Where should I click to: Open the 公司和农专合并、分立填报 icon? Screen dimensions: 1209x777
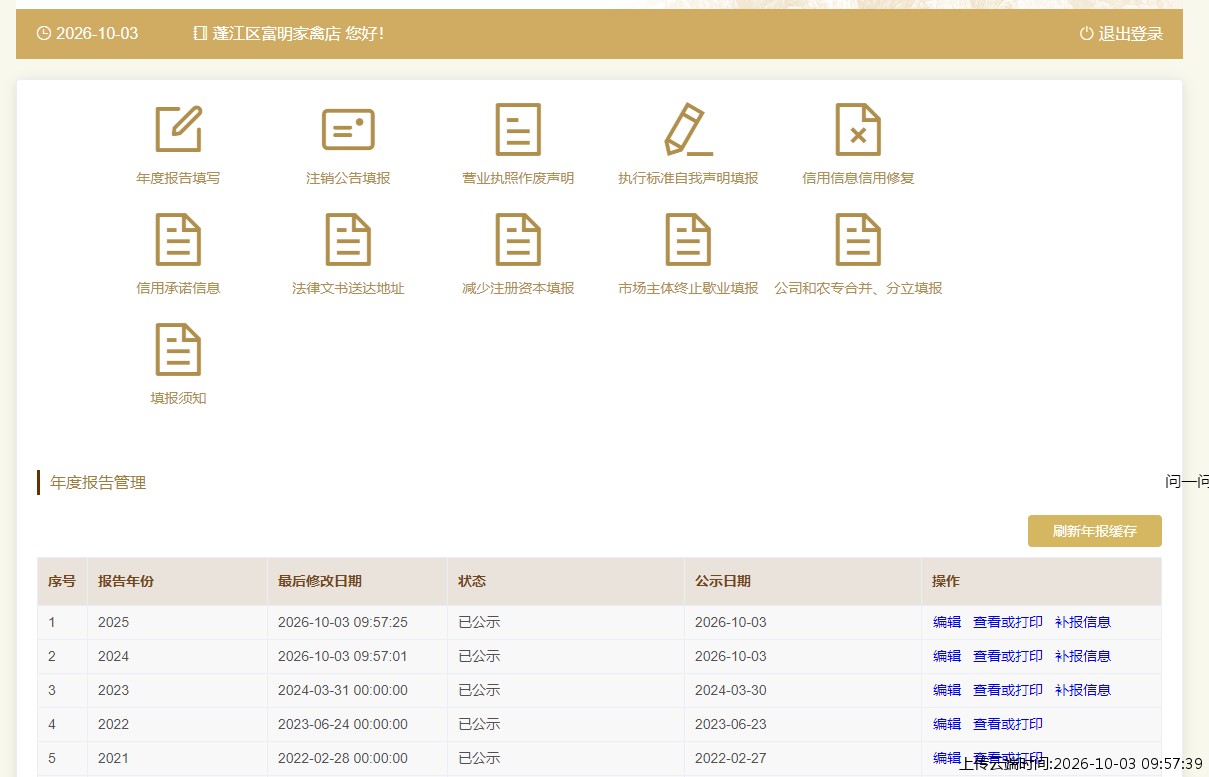[858, 240]
